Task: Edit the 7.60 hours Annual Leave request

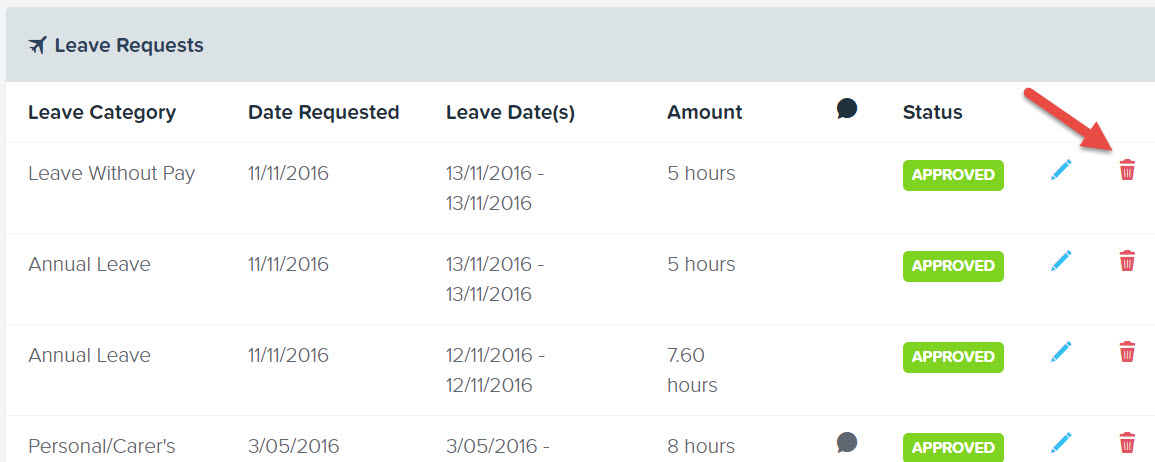Action: [x=1061, y=352]
